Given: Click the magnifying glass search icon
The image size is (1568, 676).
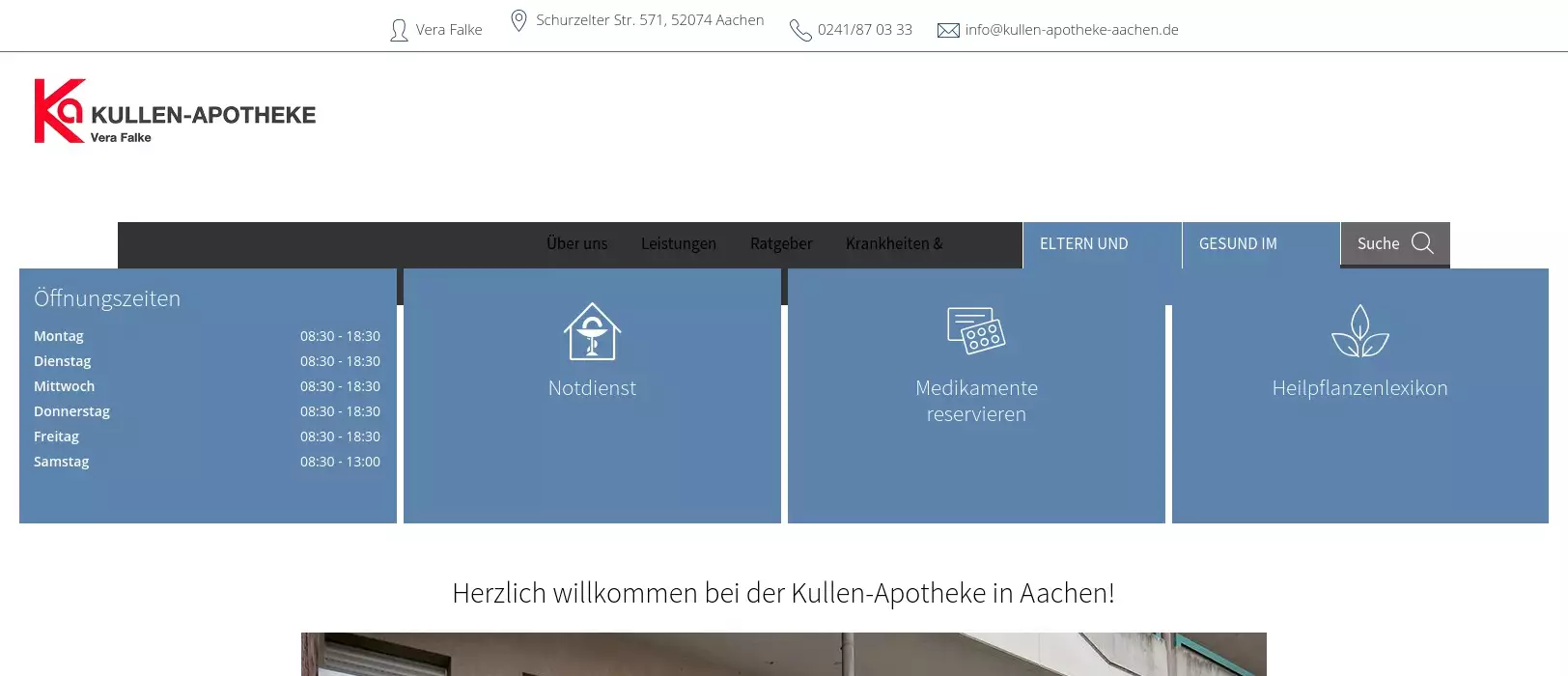Looking at the screenshot, I should (1422, 243).
